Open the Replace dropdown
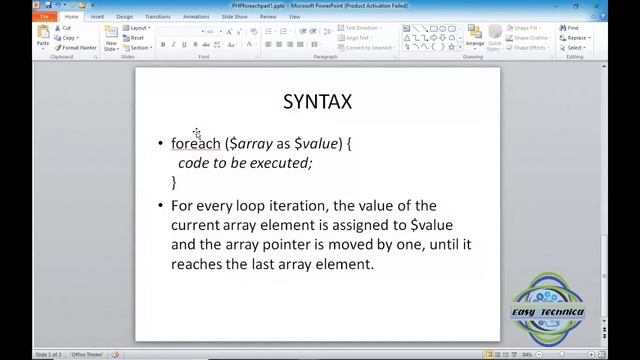The image size is (640, 360). [575, 38]
